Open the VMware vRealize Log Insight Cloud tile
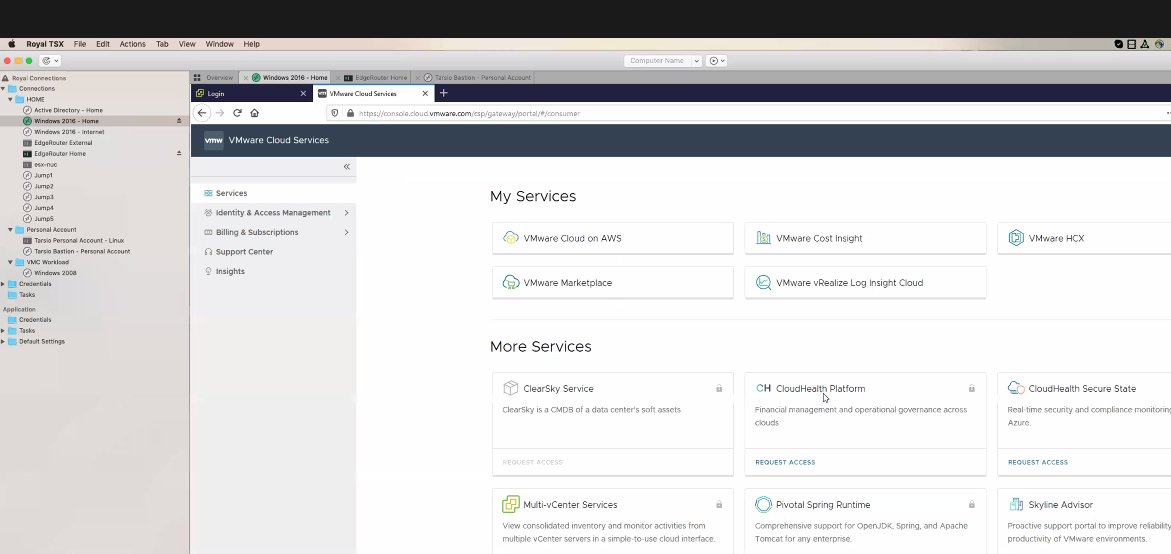This screenshot has width=1171, height=554. click(865, 283)
